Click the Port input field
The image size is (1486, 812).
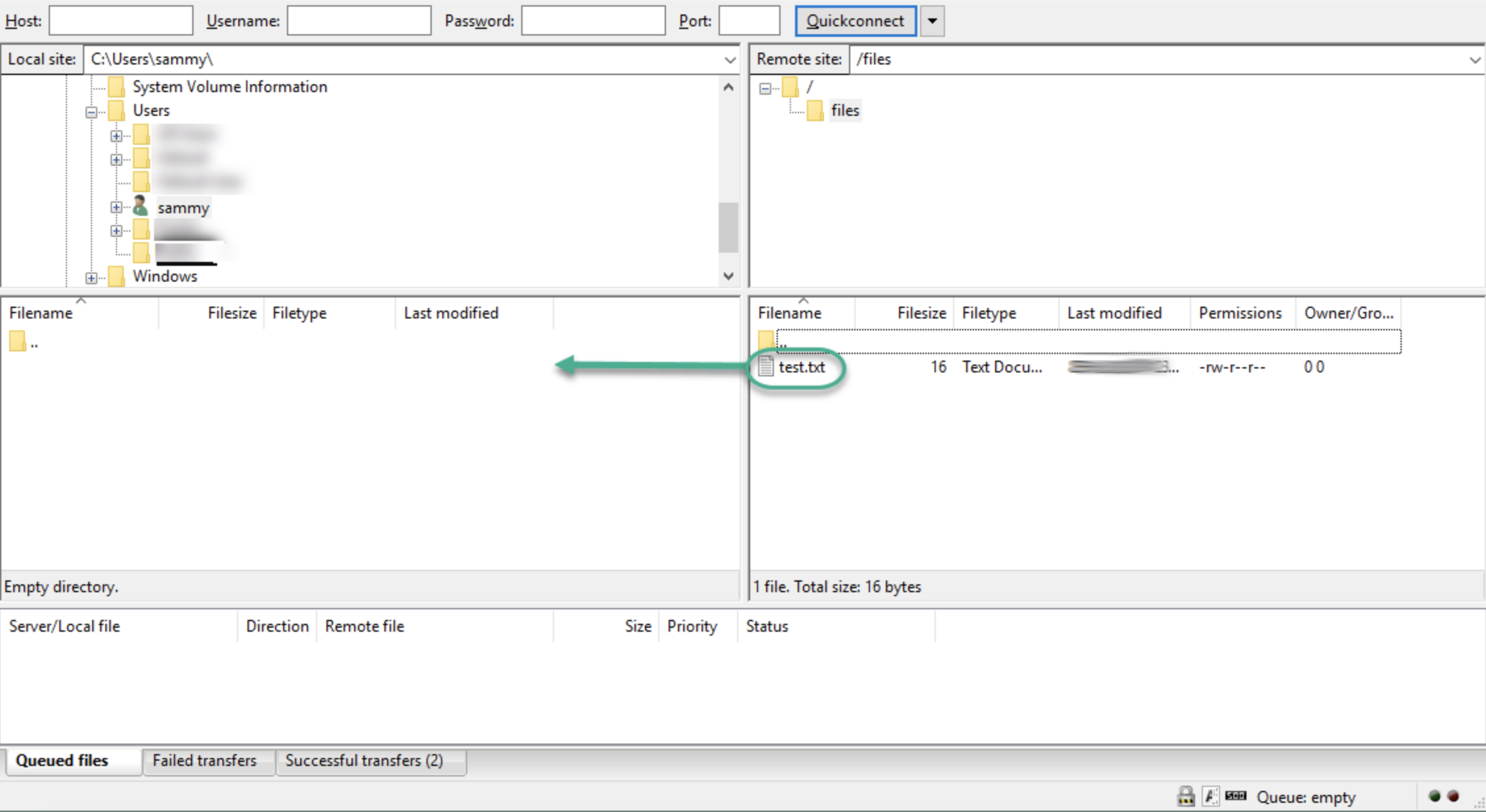[749, 20]
